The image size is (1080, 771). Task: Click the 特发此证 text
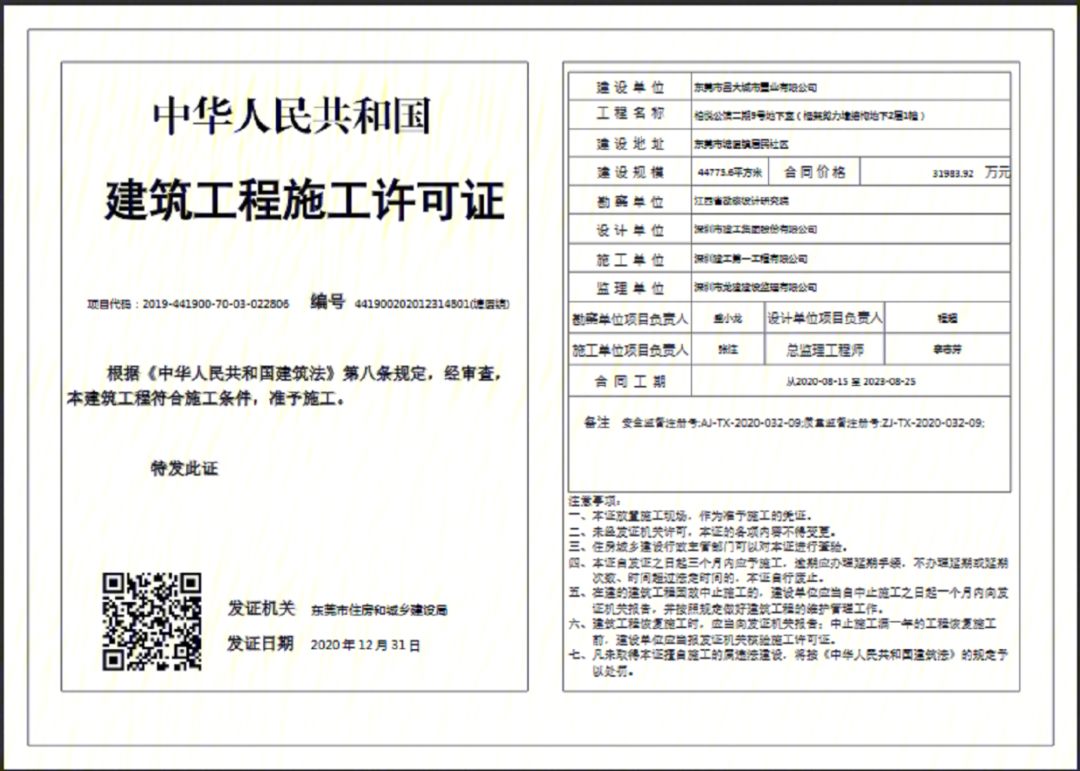[x=184, y=468]
